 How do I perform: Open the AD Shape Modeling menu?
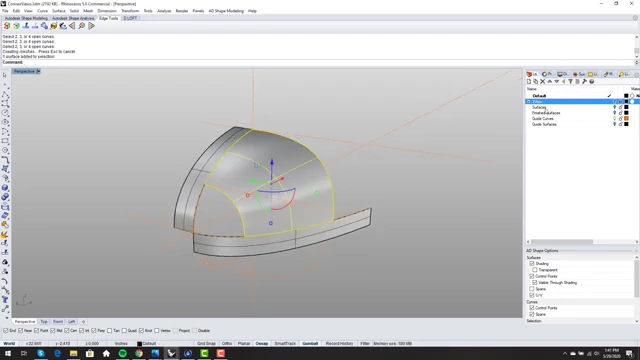(226, 11)
